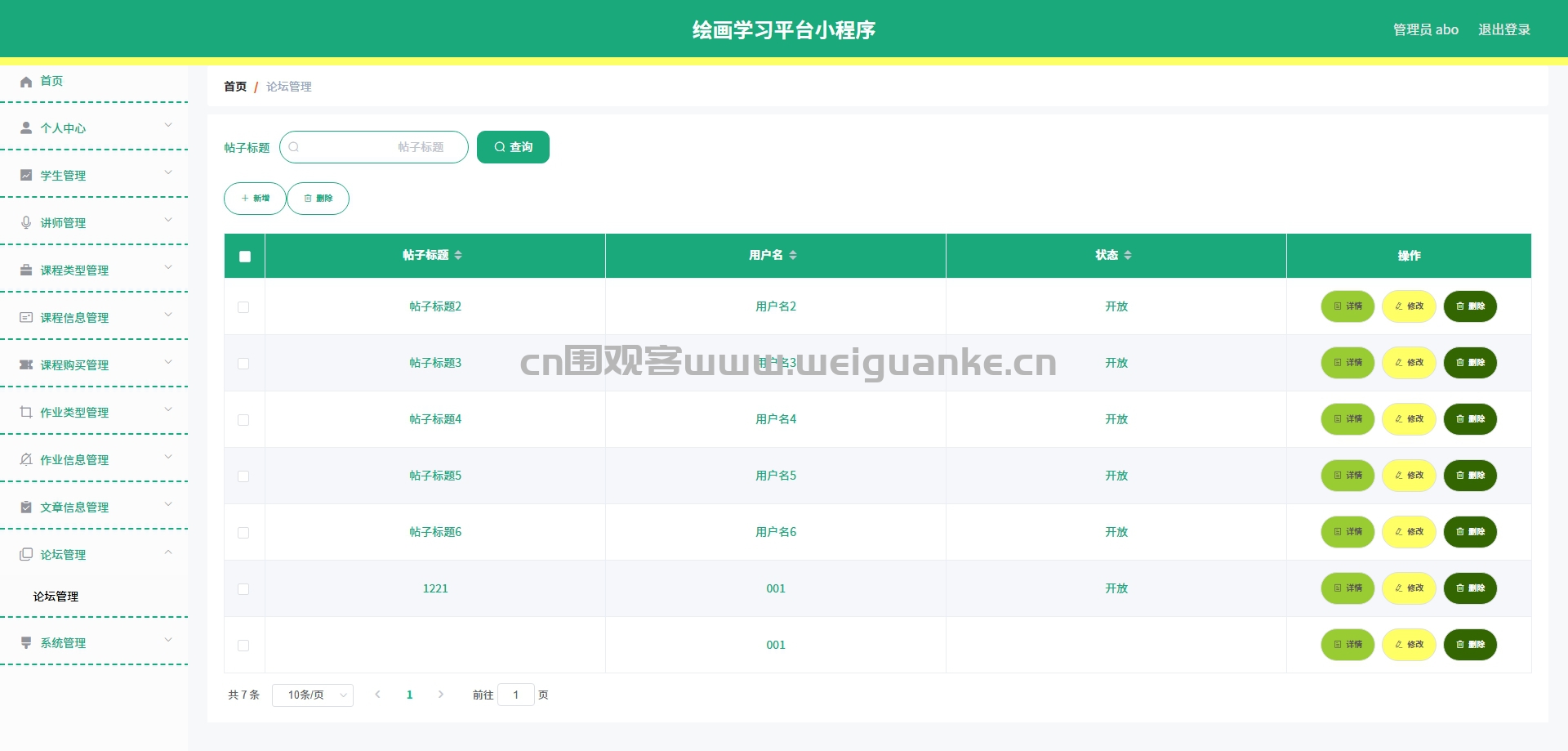Viewport: 1568px width, 751px height.
Task: Sort the 状态 column
Action: click(x=1128, y=255)
